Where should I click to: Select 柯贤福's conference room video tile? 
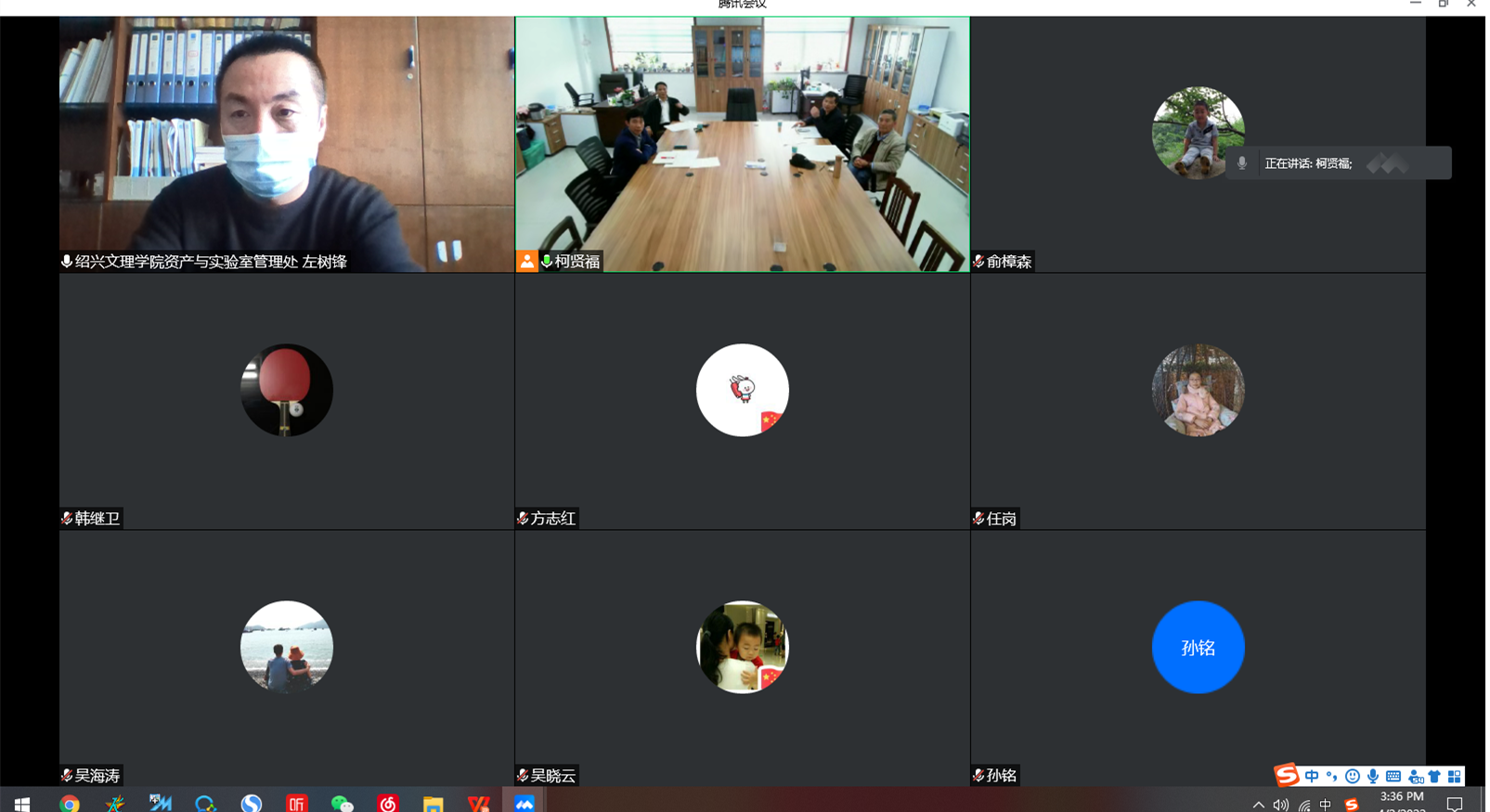coord(742,144)
